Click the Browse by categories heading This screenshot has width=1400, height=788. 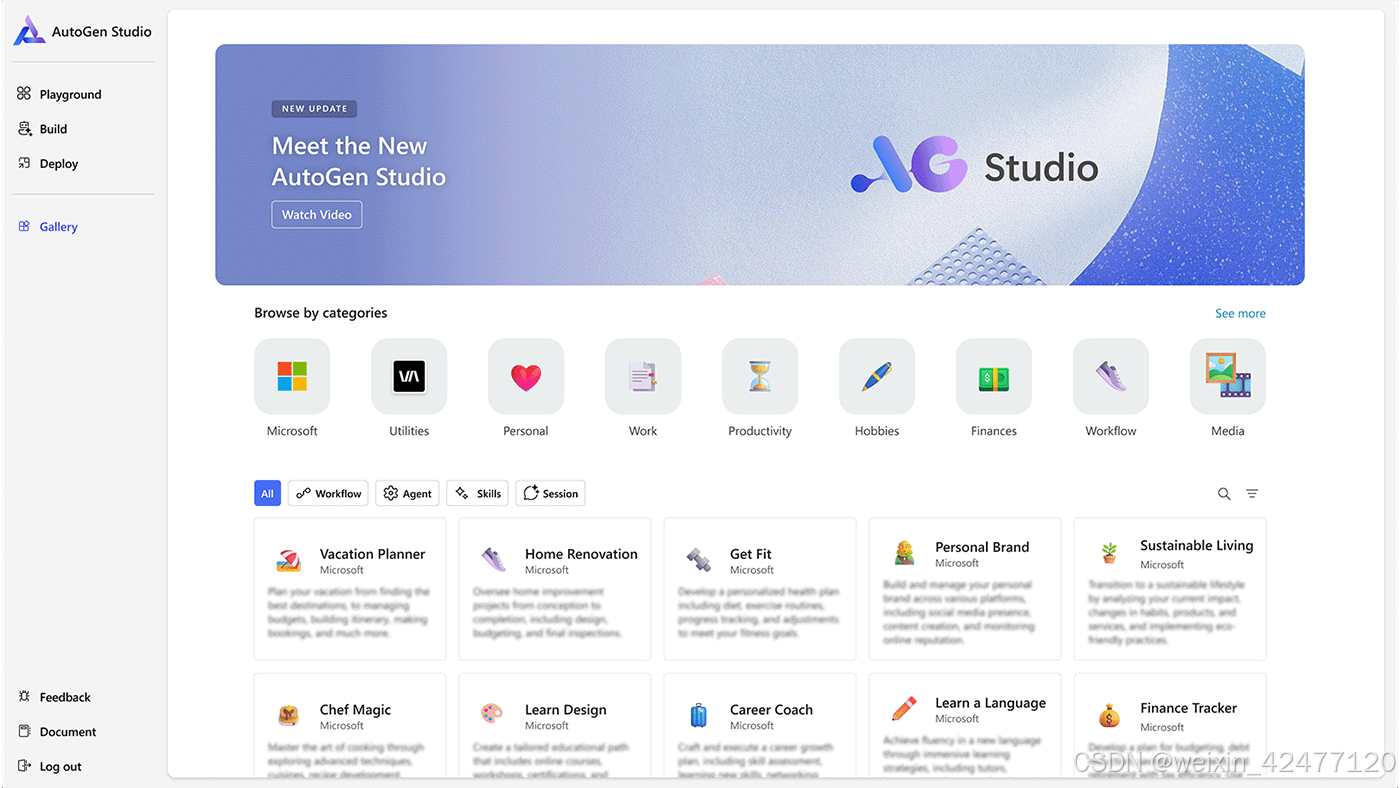coord(320,313)
